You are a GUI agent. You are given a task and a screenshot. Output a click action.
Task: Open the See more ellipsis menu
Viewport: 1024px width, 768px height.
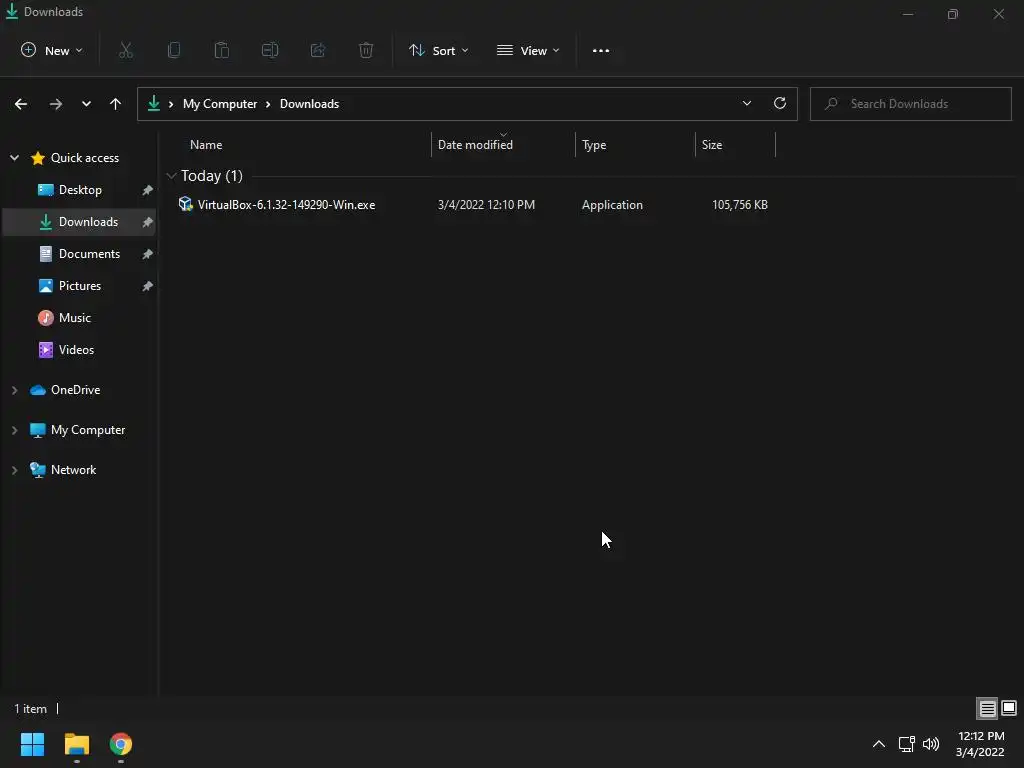click(601, 50)
